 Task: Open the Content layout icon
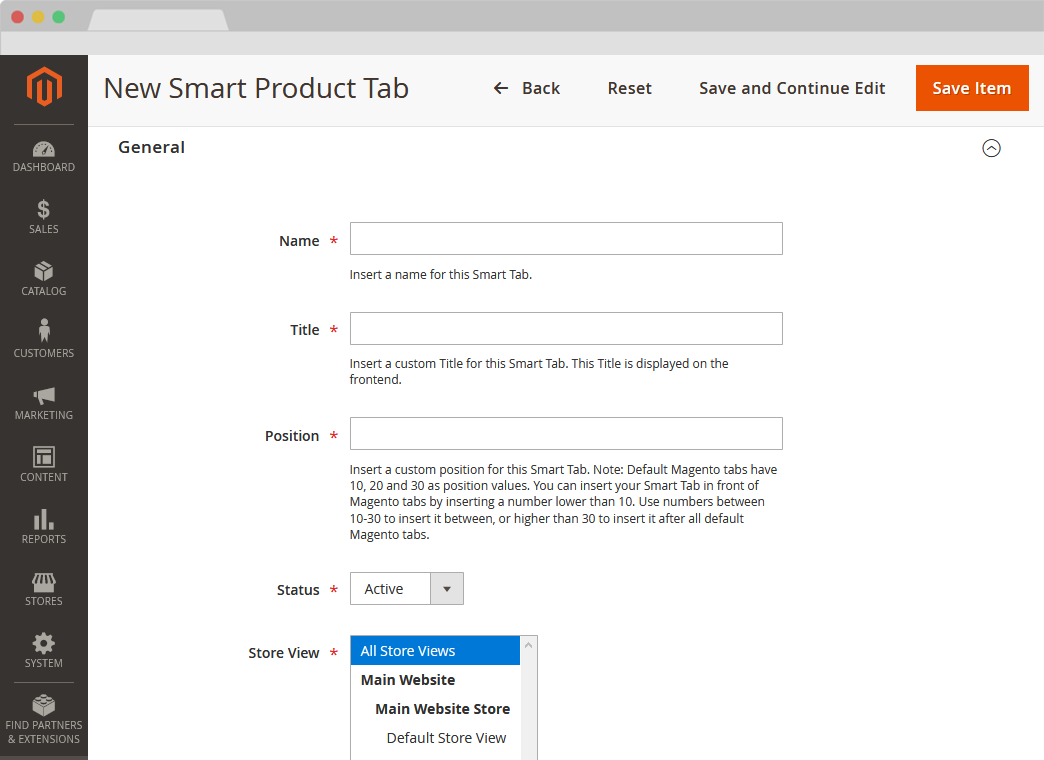pos(44,457)
